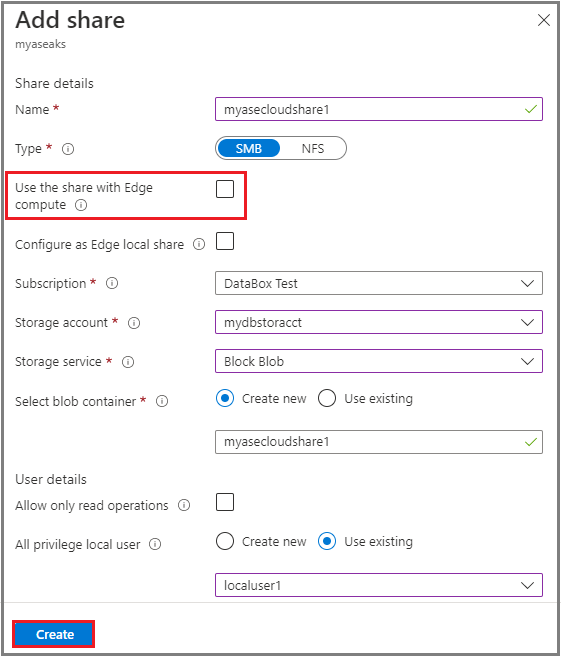Expand the Subscription dropdown showing DataBox Test
The height and width of the screenshot is (656, 561).
coord(379,283)
